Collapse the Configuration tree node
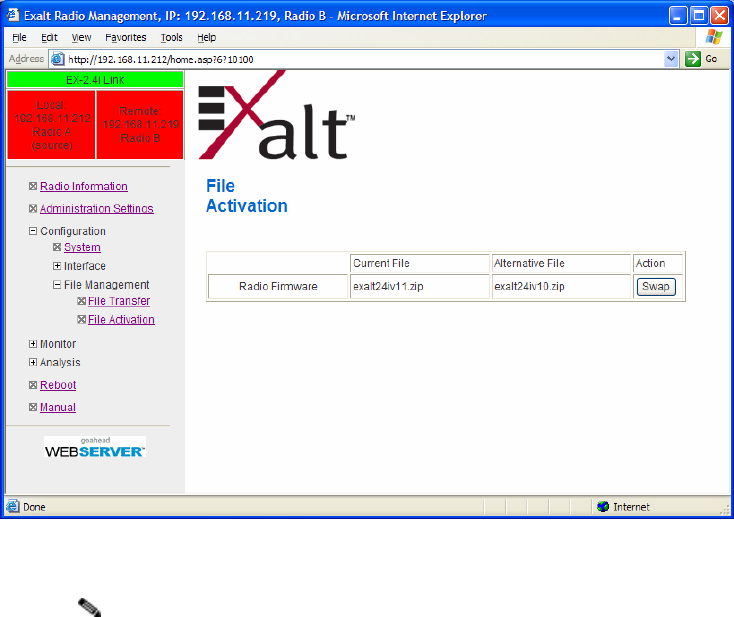 tap(33, 231)
